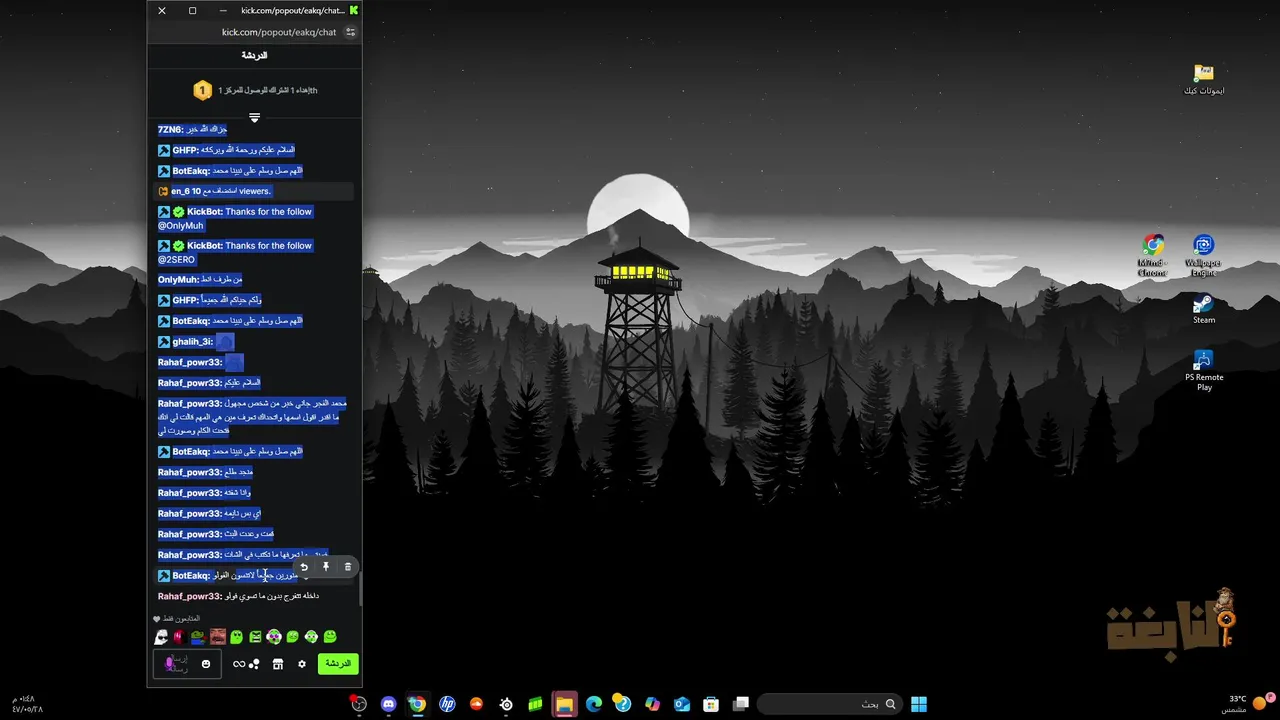The height and width of the screenshot is (720, 1280).
Task: Insert the green blob looking-up emote
Action: click(x=236, y=637)
